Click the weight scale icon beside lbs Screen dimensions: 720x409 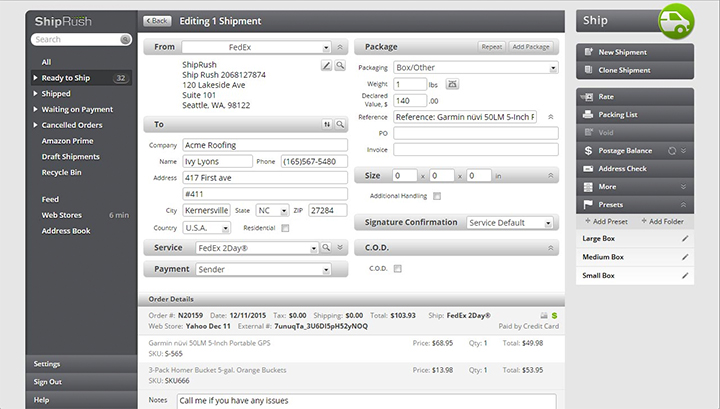(452, 84)
